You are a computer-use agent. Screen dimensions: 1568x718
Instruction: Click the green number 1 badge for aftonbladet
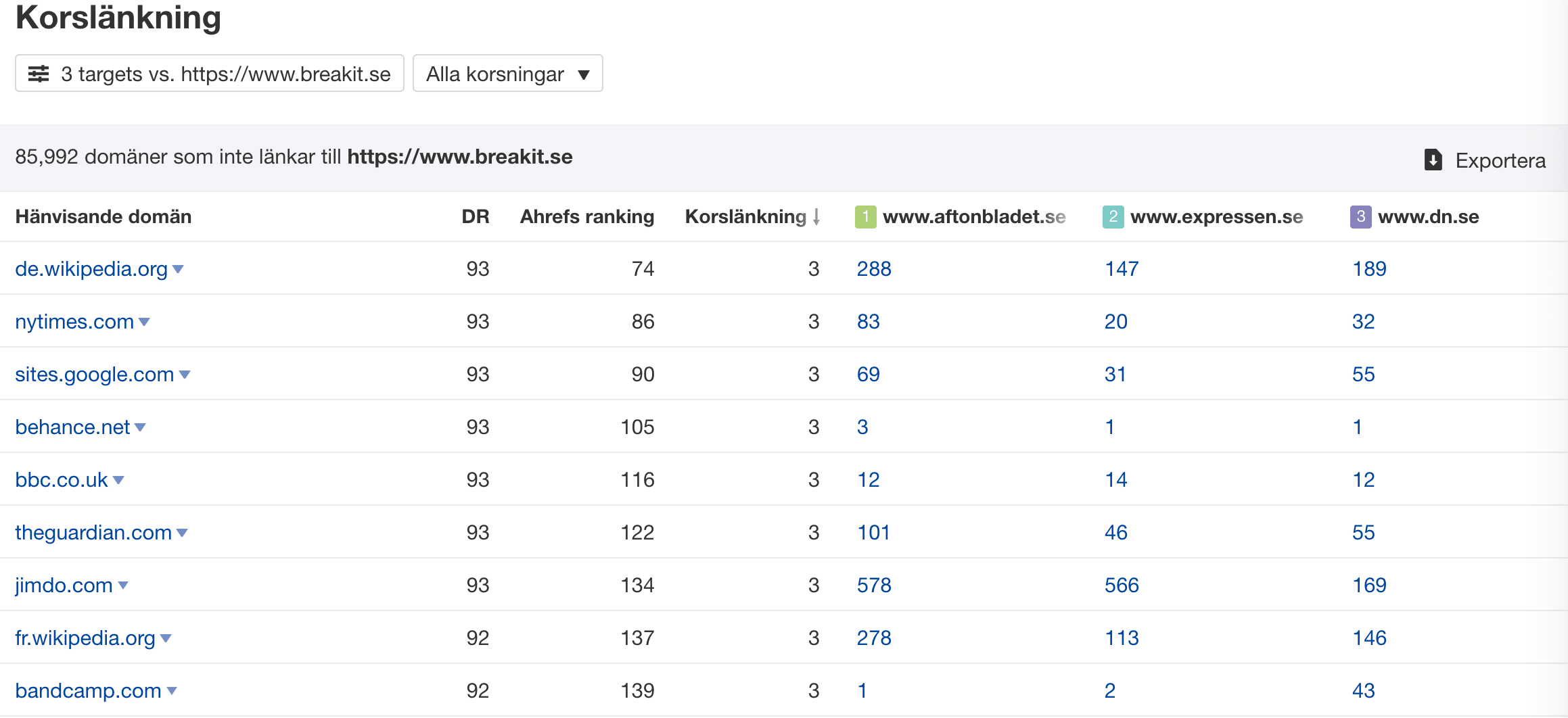(x=865, y=217)
